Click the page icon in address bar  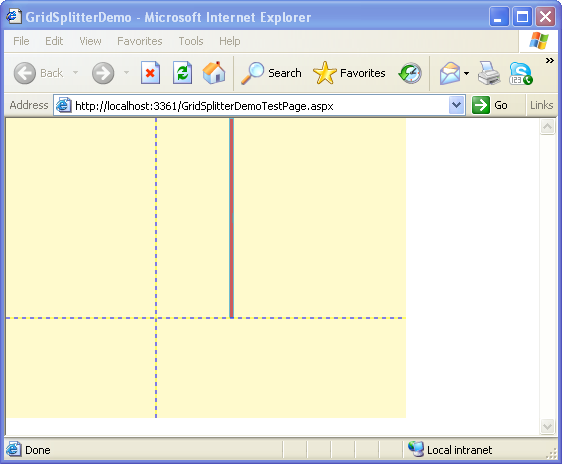tap(64, 105)
